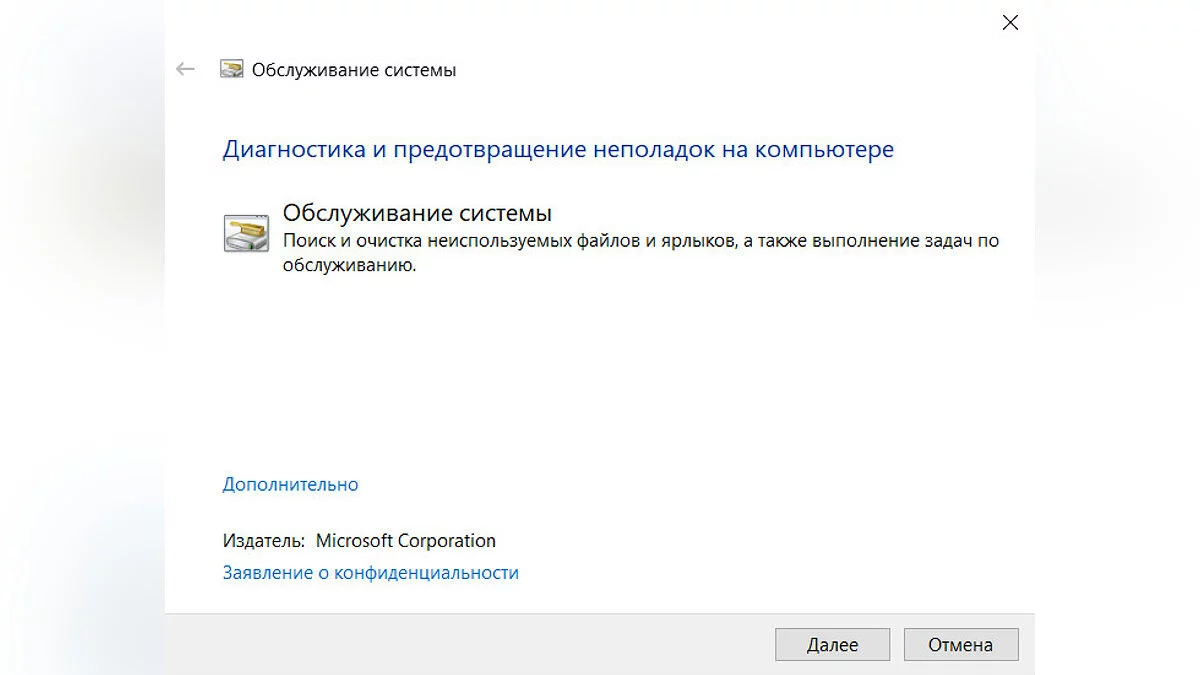Image resolution: width=1200 pixels, height=675 pixels.
Task: Click heading "Диагностика и предотвращение неполадок на компьютере"
Action: click(558, 150)
